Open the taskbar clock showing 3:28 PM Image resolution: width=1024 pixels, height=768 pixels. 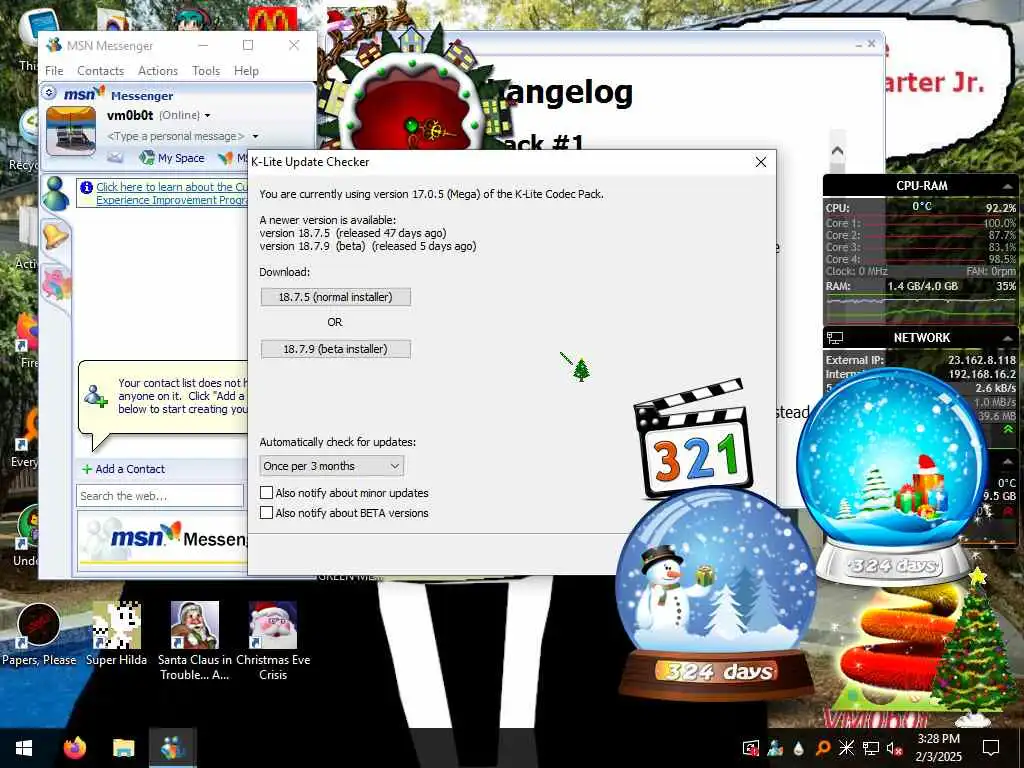coord(938,748)
